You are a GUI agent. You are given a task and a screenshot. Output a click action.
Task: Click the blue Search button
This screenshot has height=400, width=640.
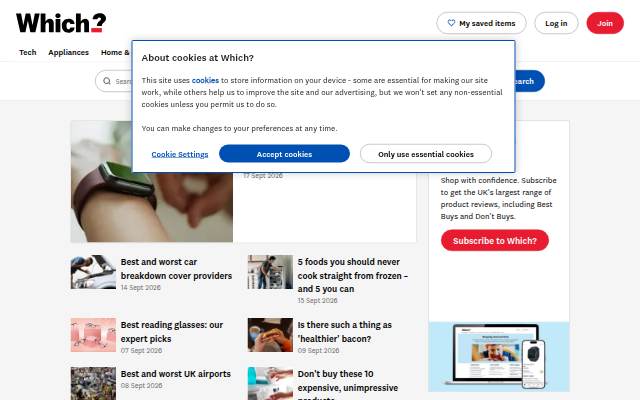point(530,81)
